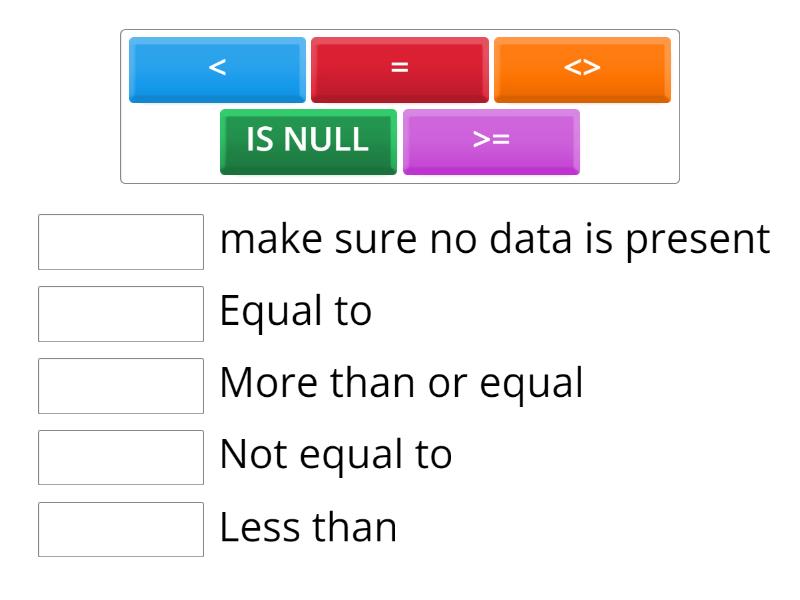The width and height of the screenshot is (800, 600).
Task: Click the 'make sure no data is present' text
Action: pyautogui.click(x=495, y=240)
